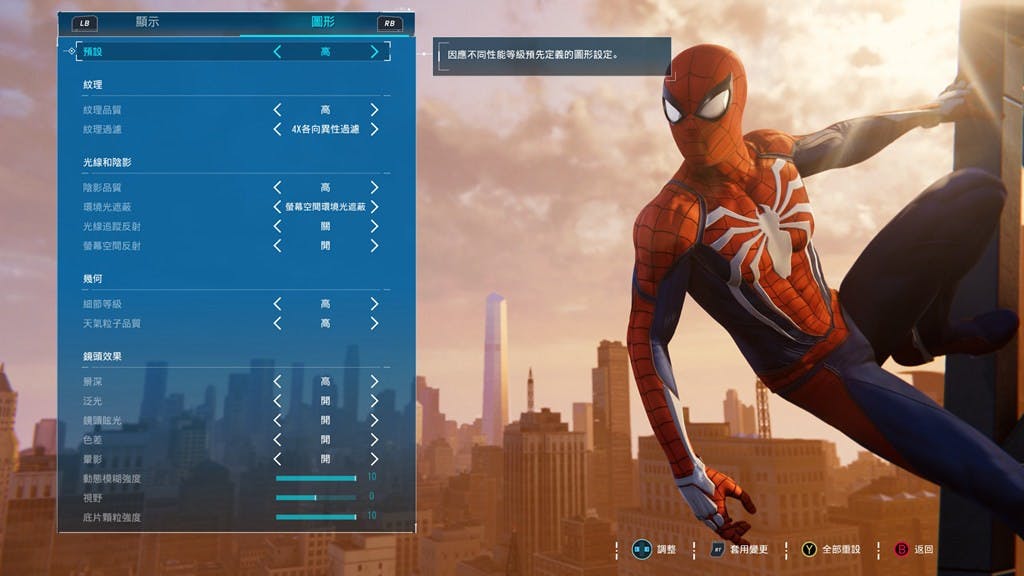Click left arrow for 環境光遮蔽
This screenshot has height=576, width=1024.
(x=278, y=207)
